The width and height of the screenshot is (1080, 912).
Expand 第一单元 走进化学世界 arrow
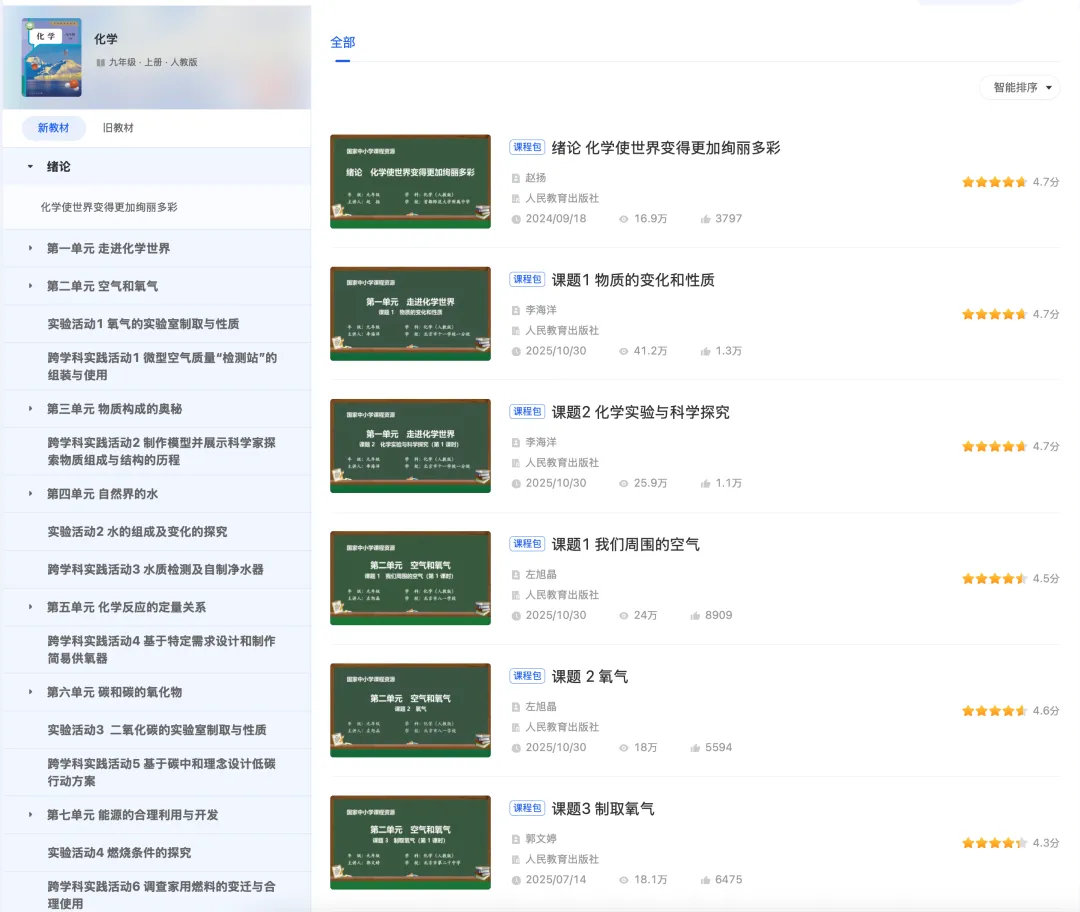point(30,248)
